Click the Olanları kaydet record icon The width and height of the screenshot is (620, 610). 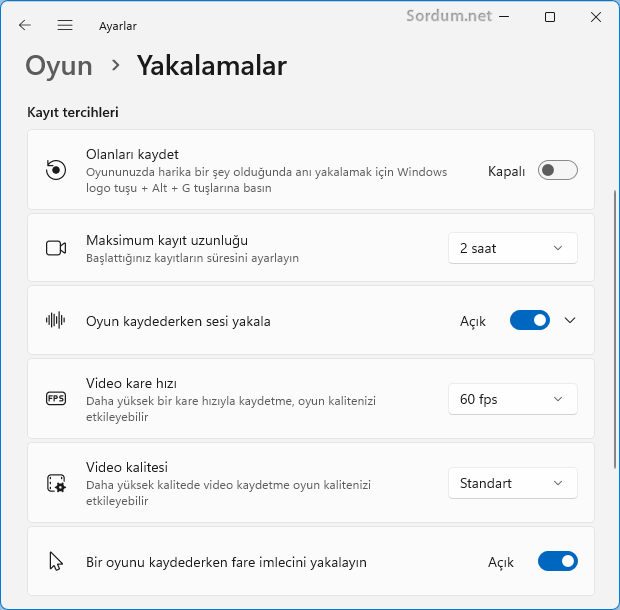[56, 170]
